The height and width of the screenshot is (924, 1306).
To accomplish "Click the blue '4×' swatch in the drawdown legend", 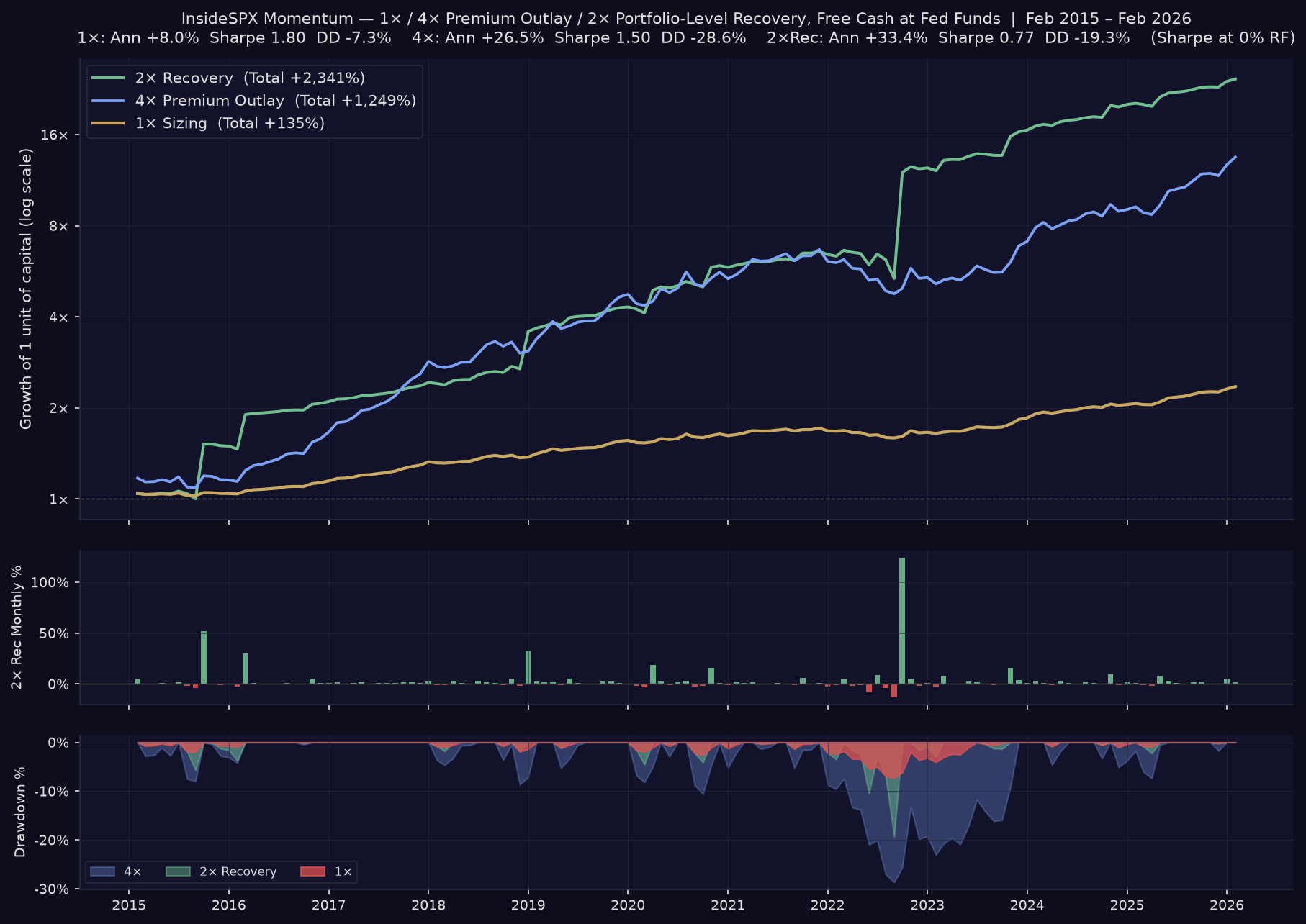I will click(x=102, y=871).
